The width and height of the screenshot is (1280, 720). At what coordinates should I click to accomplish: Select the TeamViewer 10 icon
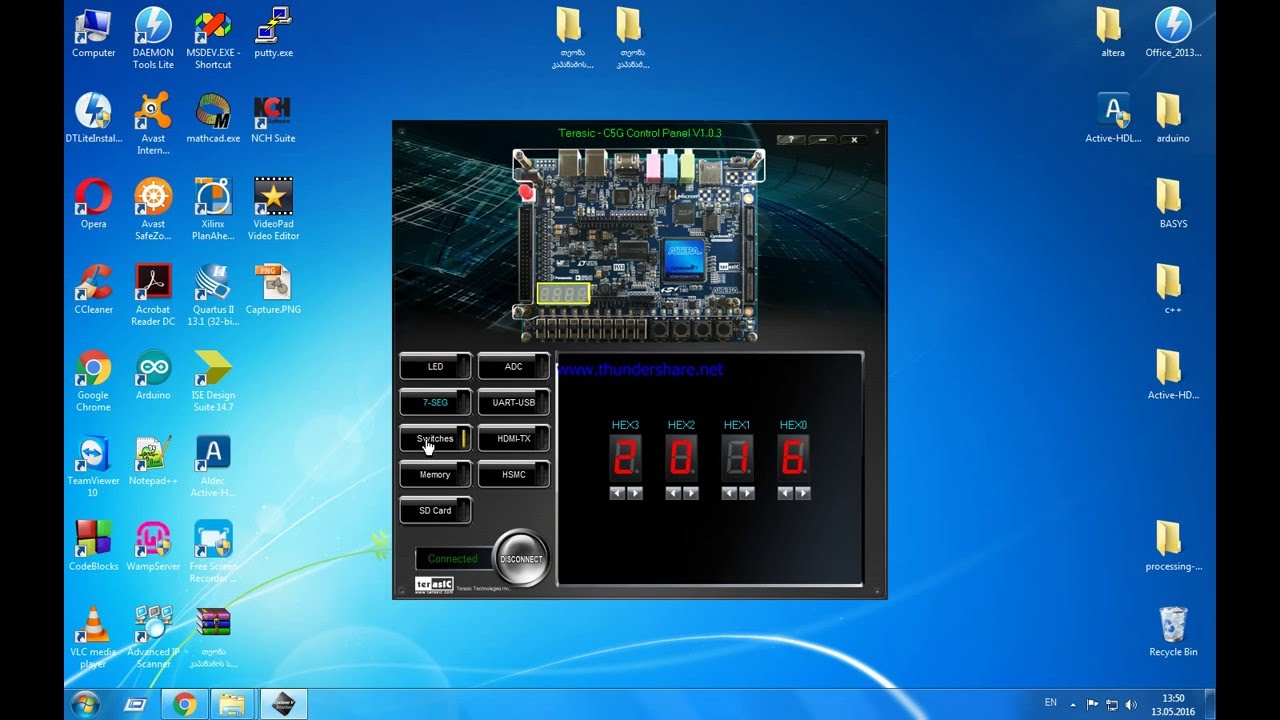point(93,467)
